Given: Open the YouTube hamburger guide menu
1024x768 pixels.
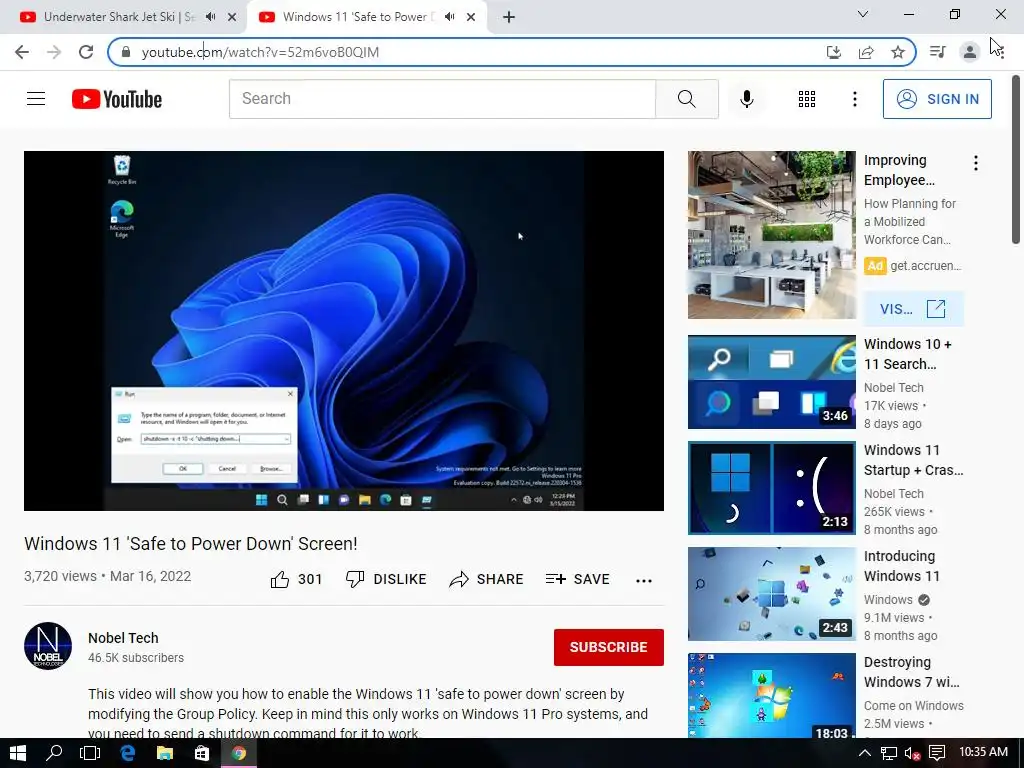Looking at the screenshot, I should click(36, 99).
